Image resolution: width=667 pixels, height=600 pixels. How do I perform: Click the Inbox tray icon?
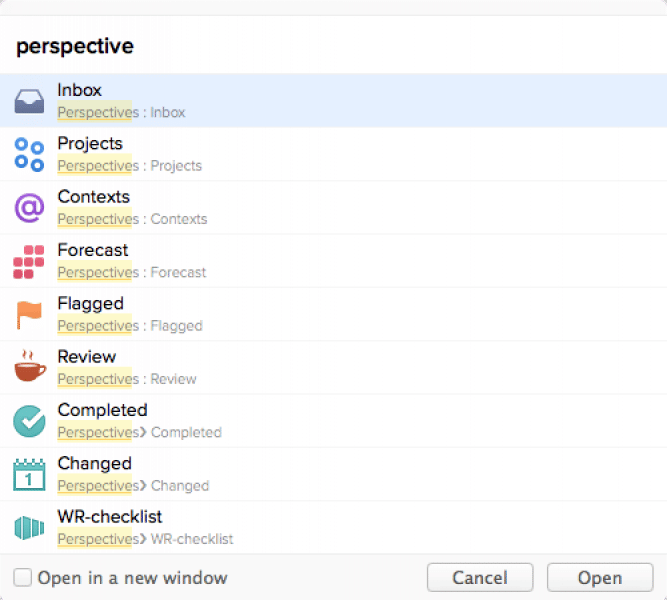pos(29,101)
